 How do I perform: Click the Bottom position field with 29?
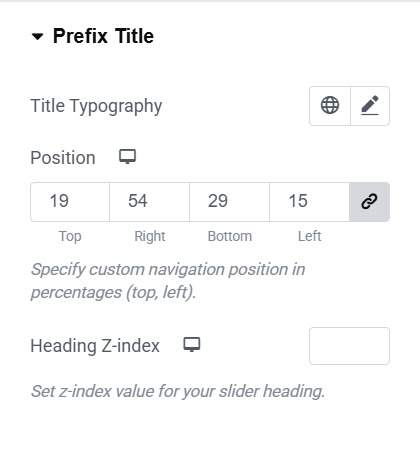[230, 202]
